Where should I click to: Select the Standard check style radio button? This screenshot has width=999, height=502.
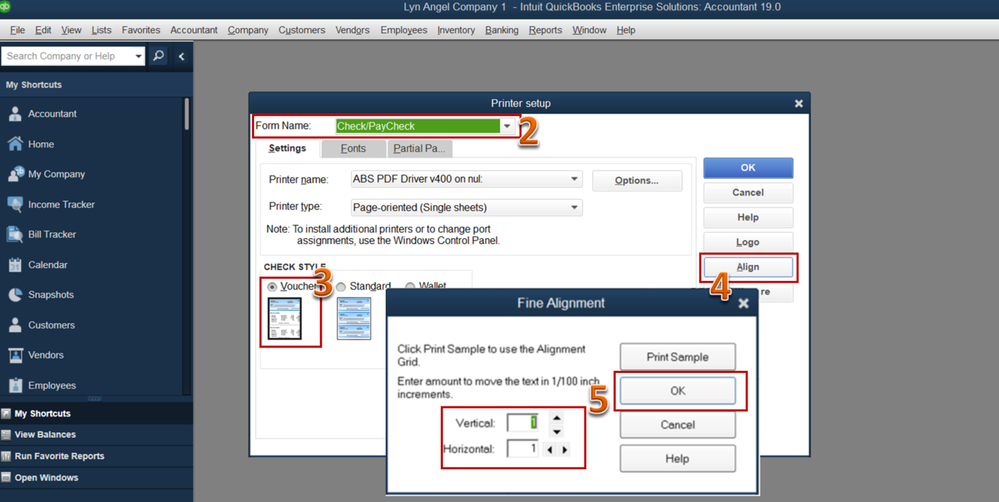pos(341,287)
